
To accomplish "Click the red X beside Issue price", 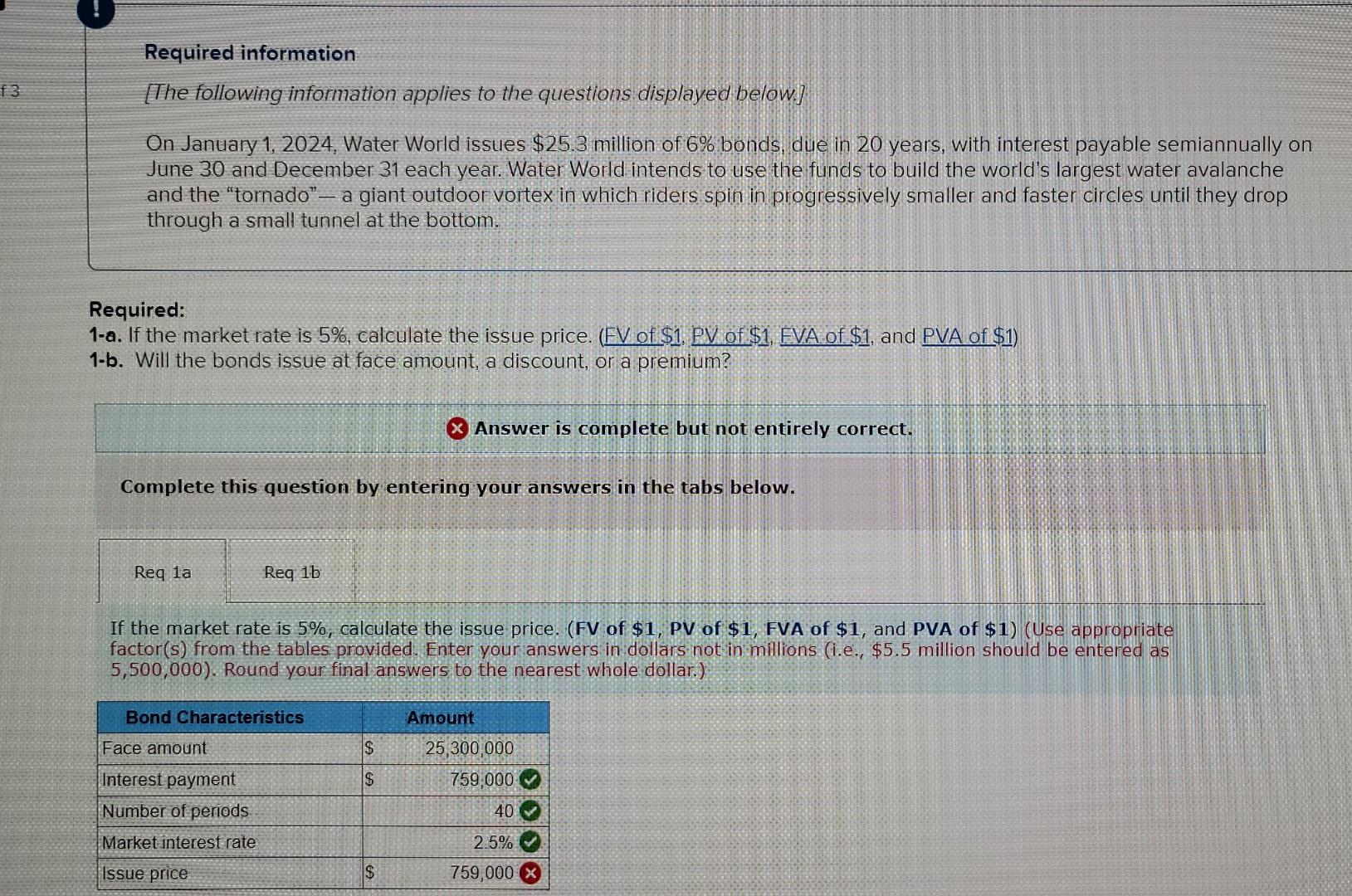I will (x=530, y=873).
